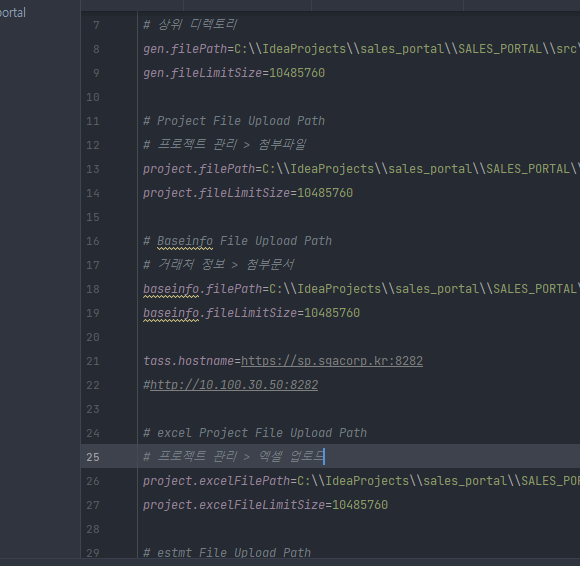Screen dimensions: 580x566
Task: Click line number 18 in the gutter
Action: [93, 289]
